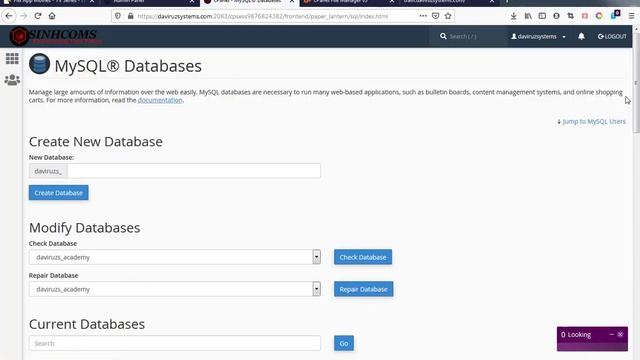
Task: Open the documentation link
Action: tap(160, 100)
